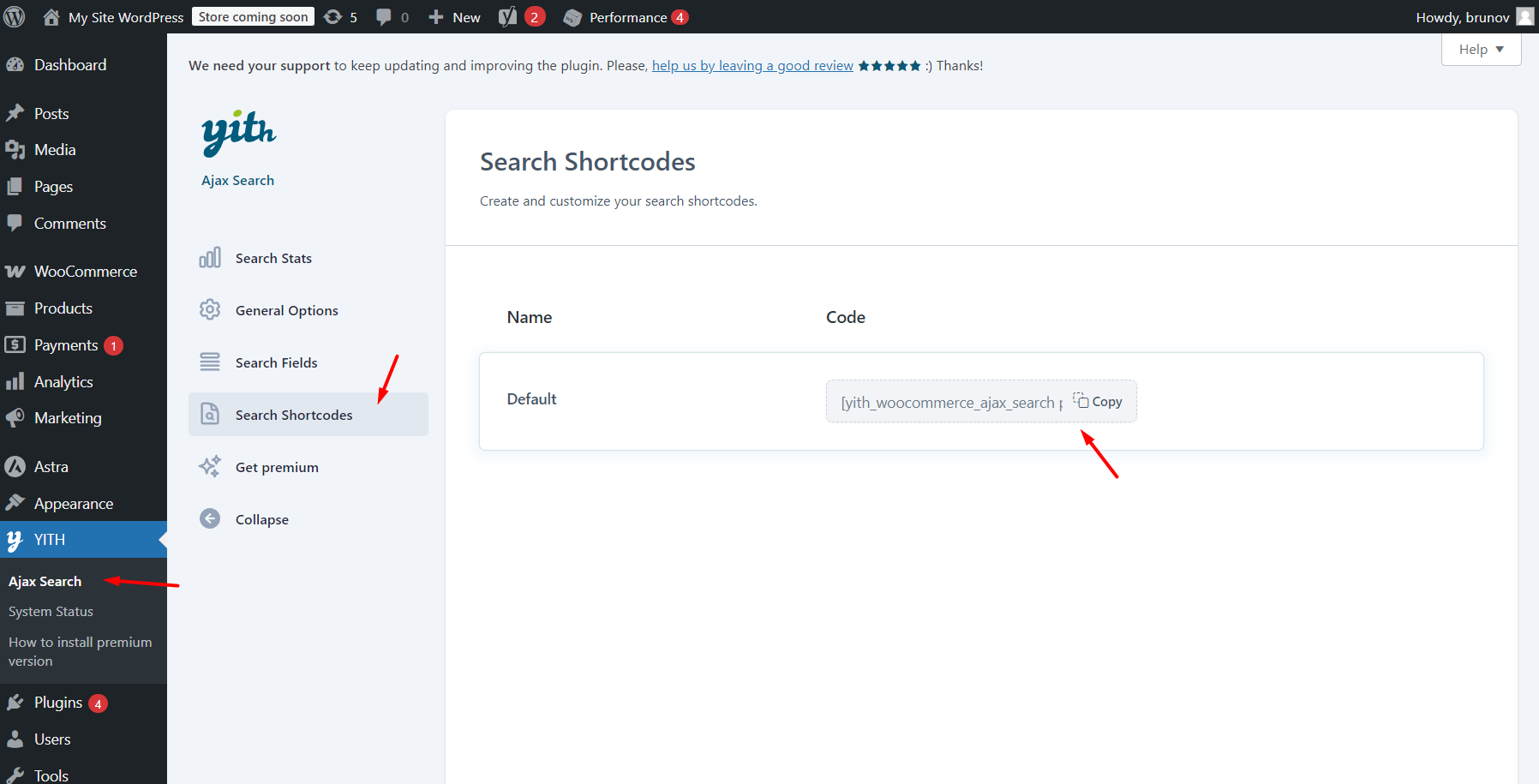Click the Store coming soon badge

(x=253, y=17)
